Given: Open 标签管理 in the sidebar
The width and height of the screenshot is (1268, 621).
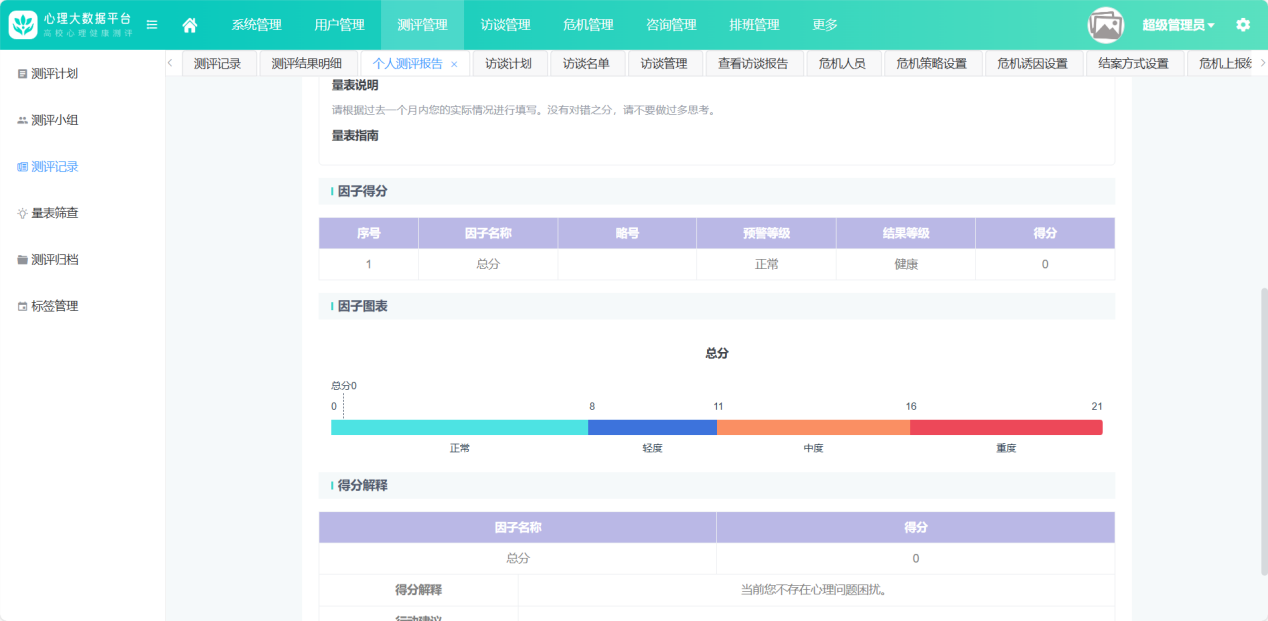Looking at the screenshot, I should pos(54,306).
